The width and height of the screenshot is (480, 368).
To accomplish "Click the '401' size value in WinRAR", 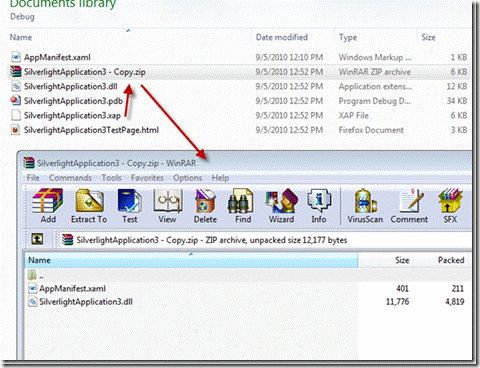I will coord(402,289).
